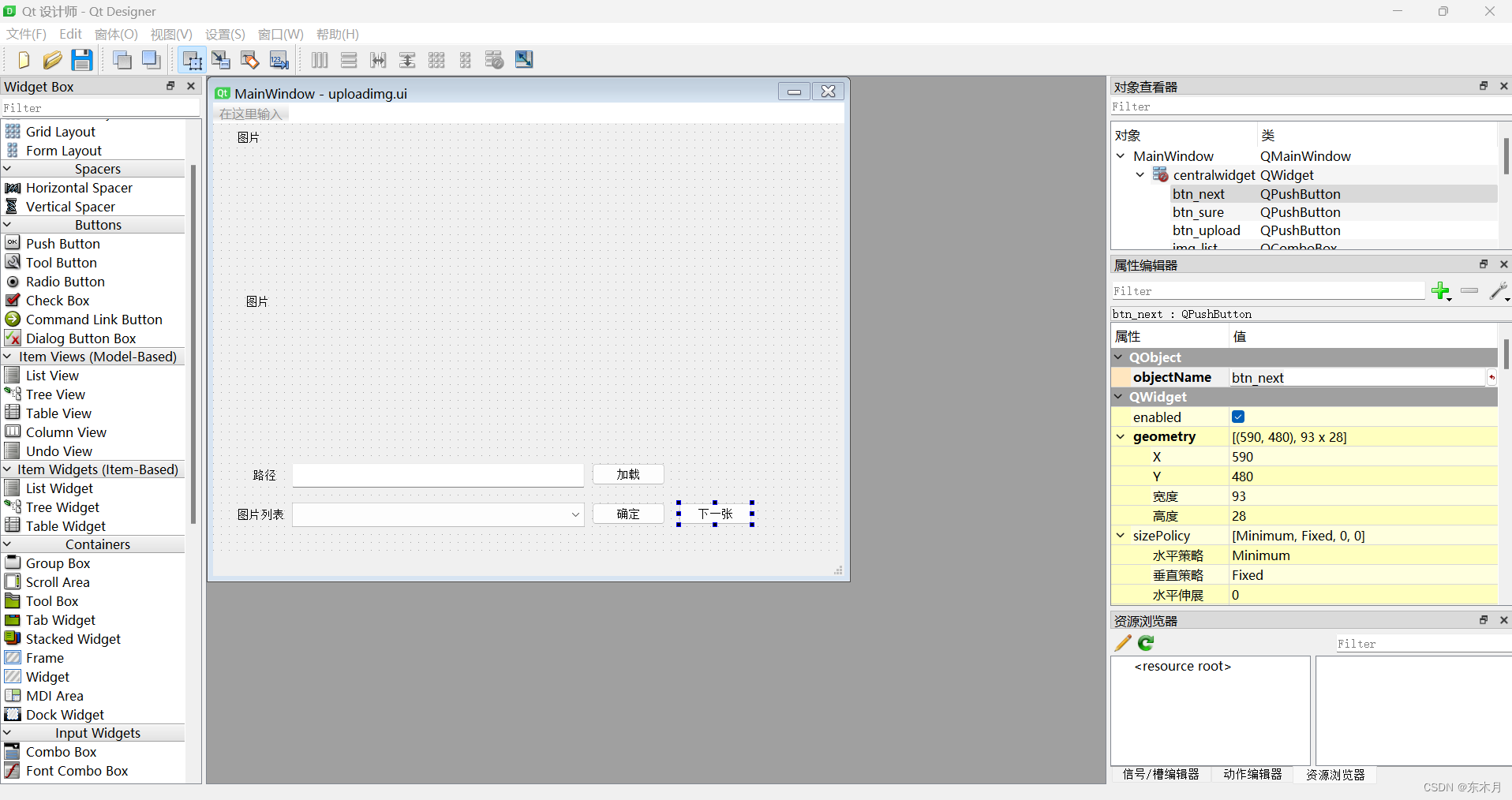
Task: Collapse the geometry property group
Action: click(1121, 436)
